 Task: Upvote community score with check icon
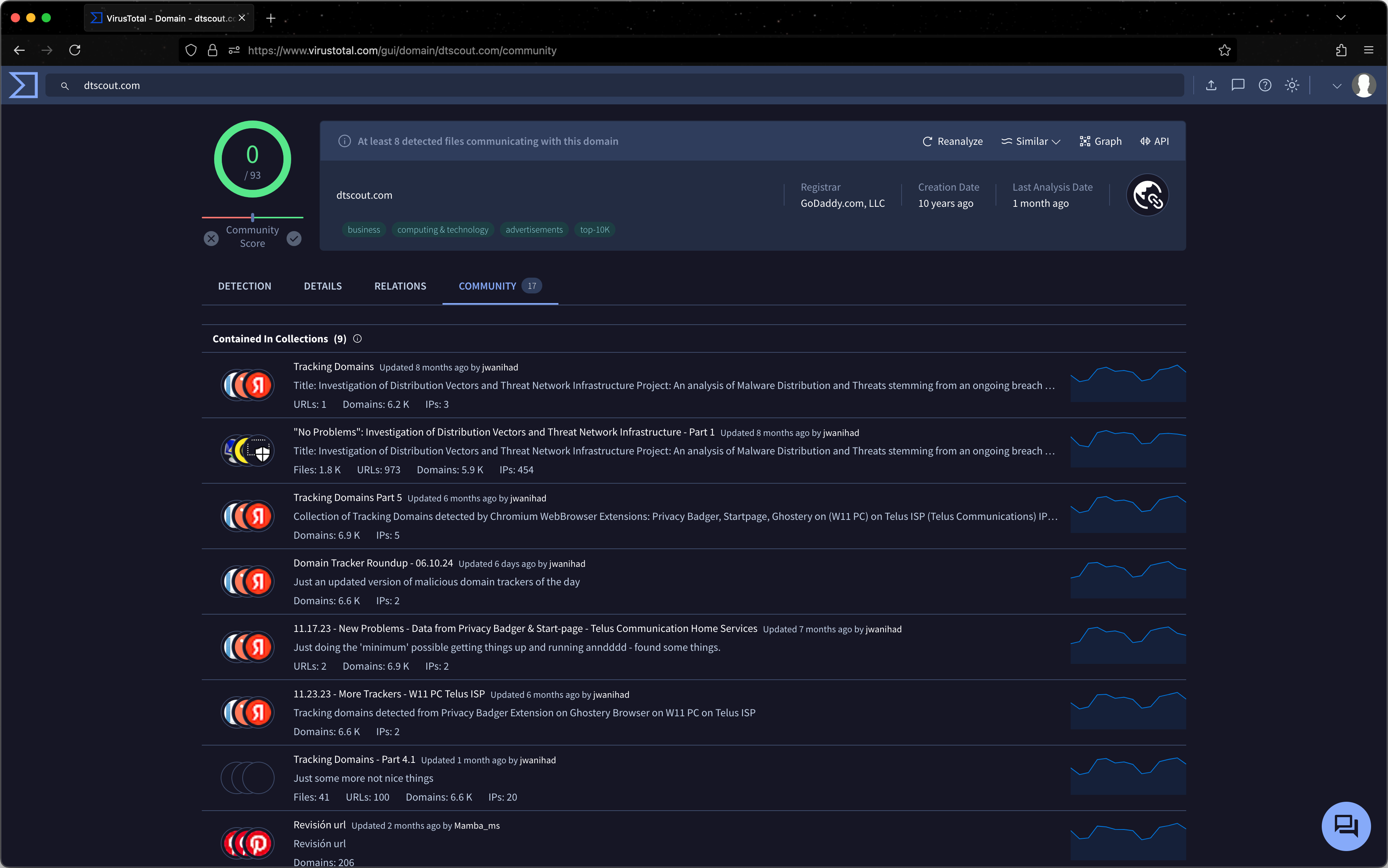tap(294, 238)
